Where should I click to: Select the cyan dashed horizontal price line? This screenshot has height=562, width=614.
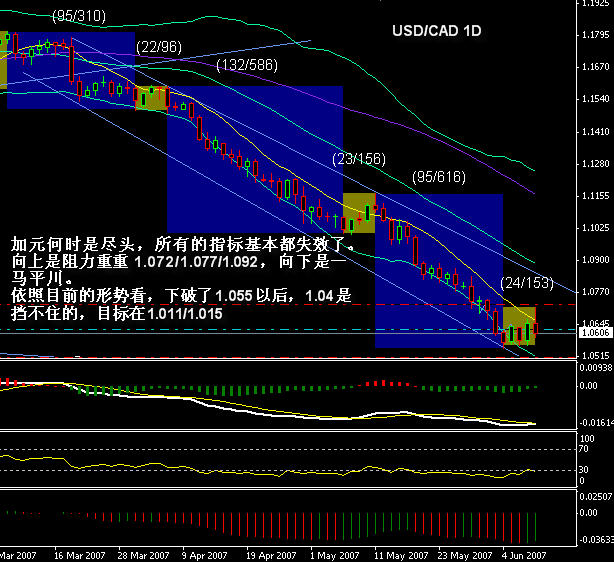click(288, 330)
